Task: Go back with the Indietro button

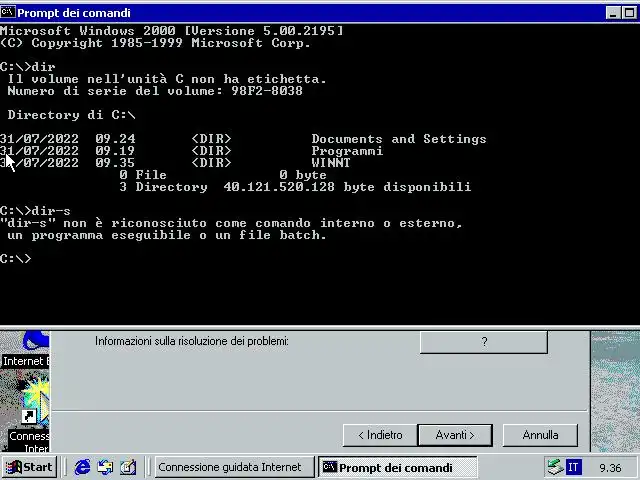Action: [380, 435]
